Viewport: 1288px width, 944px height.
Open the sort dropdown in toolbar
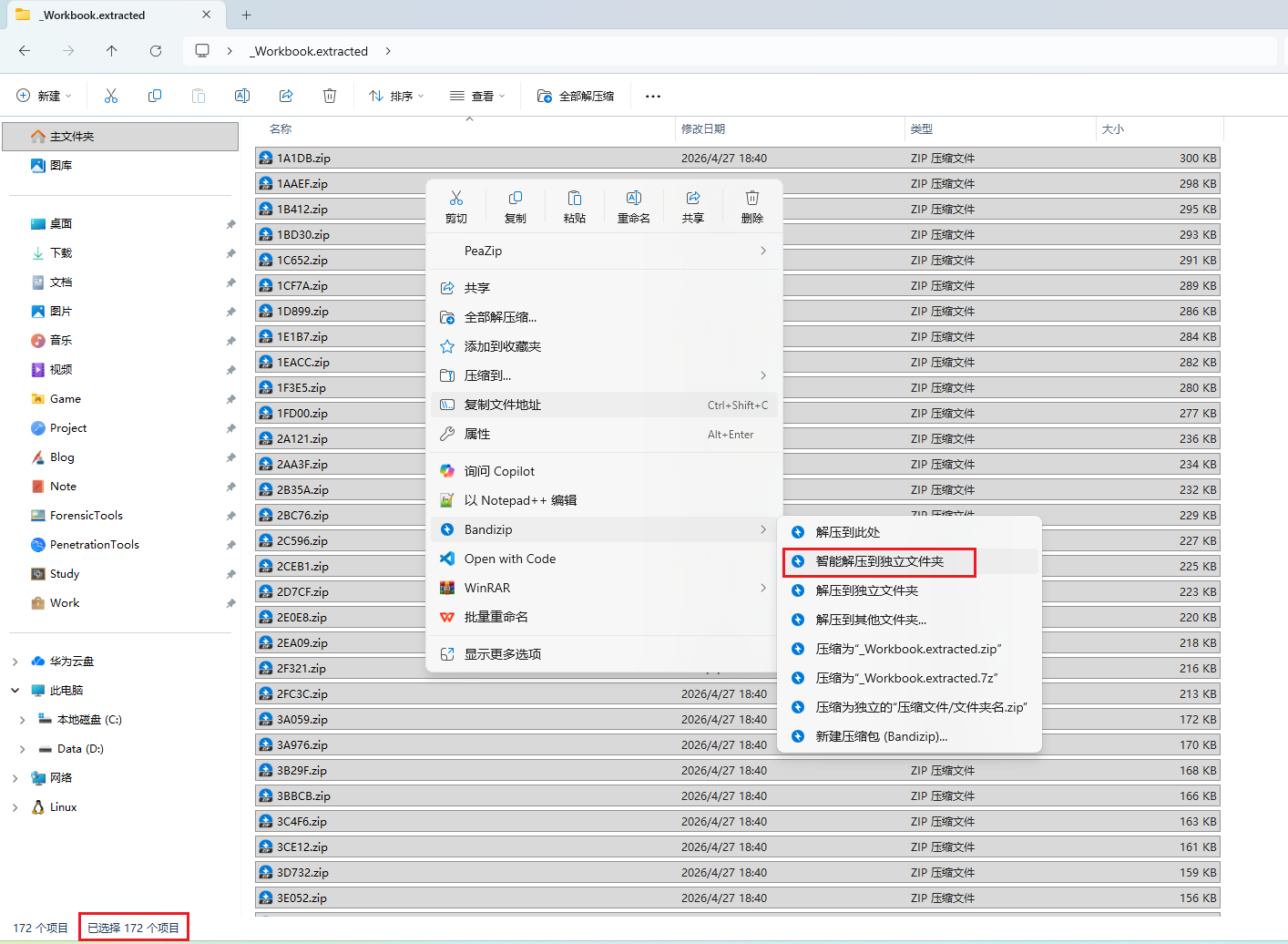pyautogui.click(x=397, y=96)
